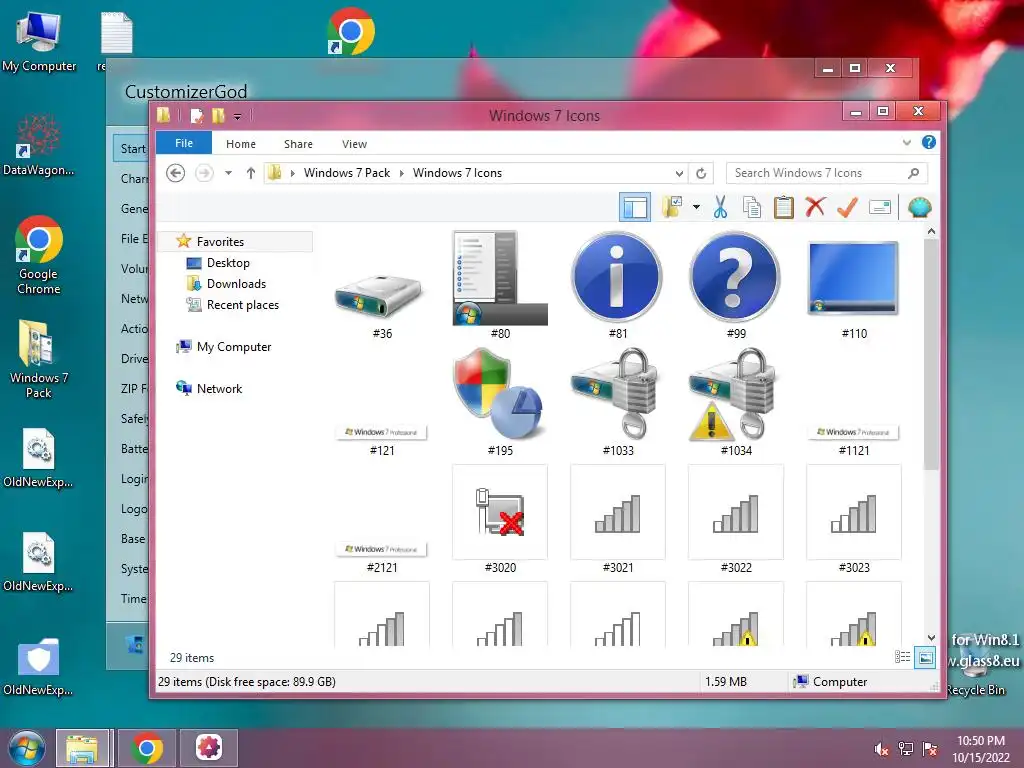Click the Windows Start orb

coord(26,748)
